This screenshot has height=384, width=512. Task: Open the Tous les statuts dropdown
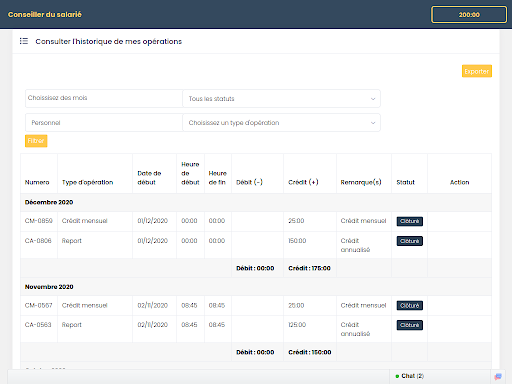coord(282,99)
